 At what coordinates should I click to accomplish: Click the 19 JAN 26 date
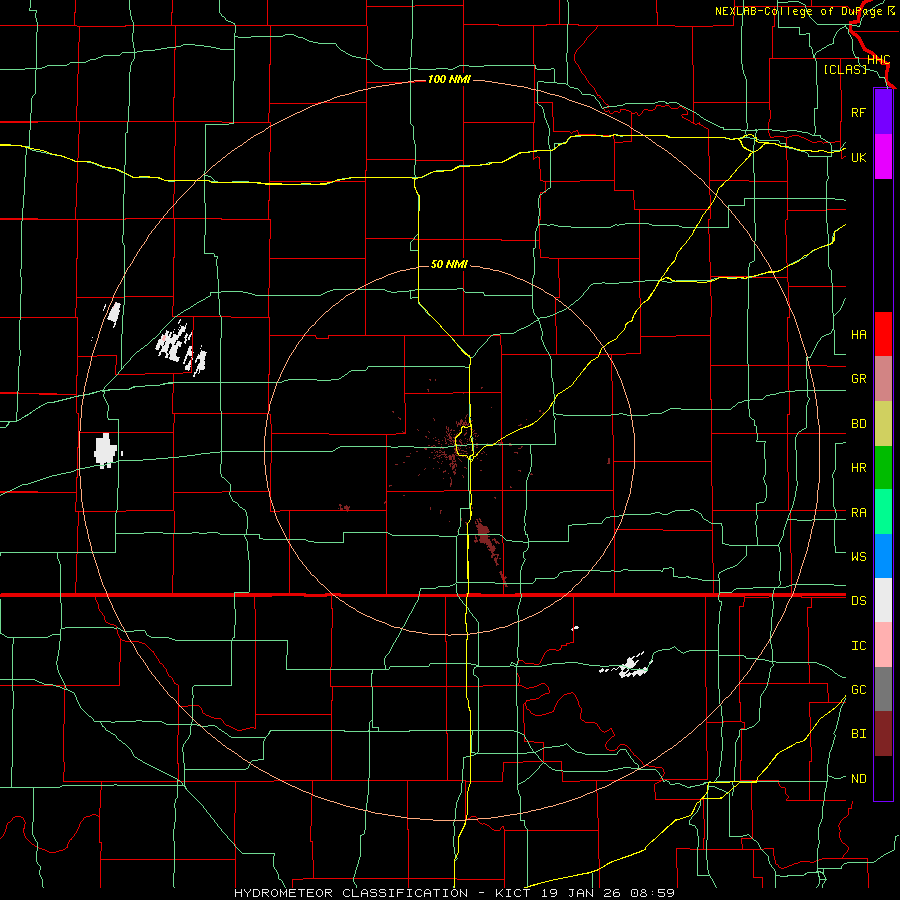581,893
